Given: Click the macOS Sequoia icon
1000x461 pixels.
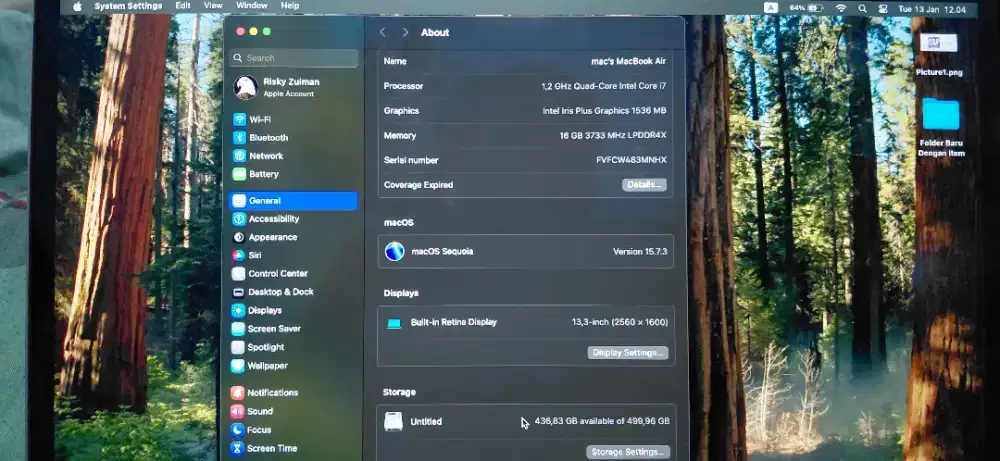Looking at the screenshot, I should pyautogui.click(x=395, y=251).
